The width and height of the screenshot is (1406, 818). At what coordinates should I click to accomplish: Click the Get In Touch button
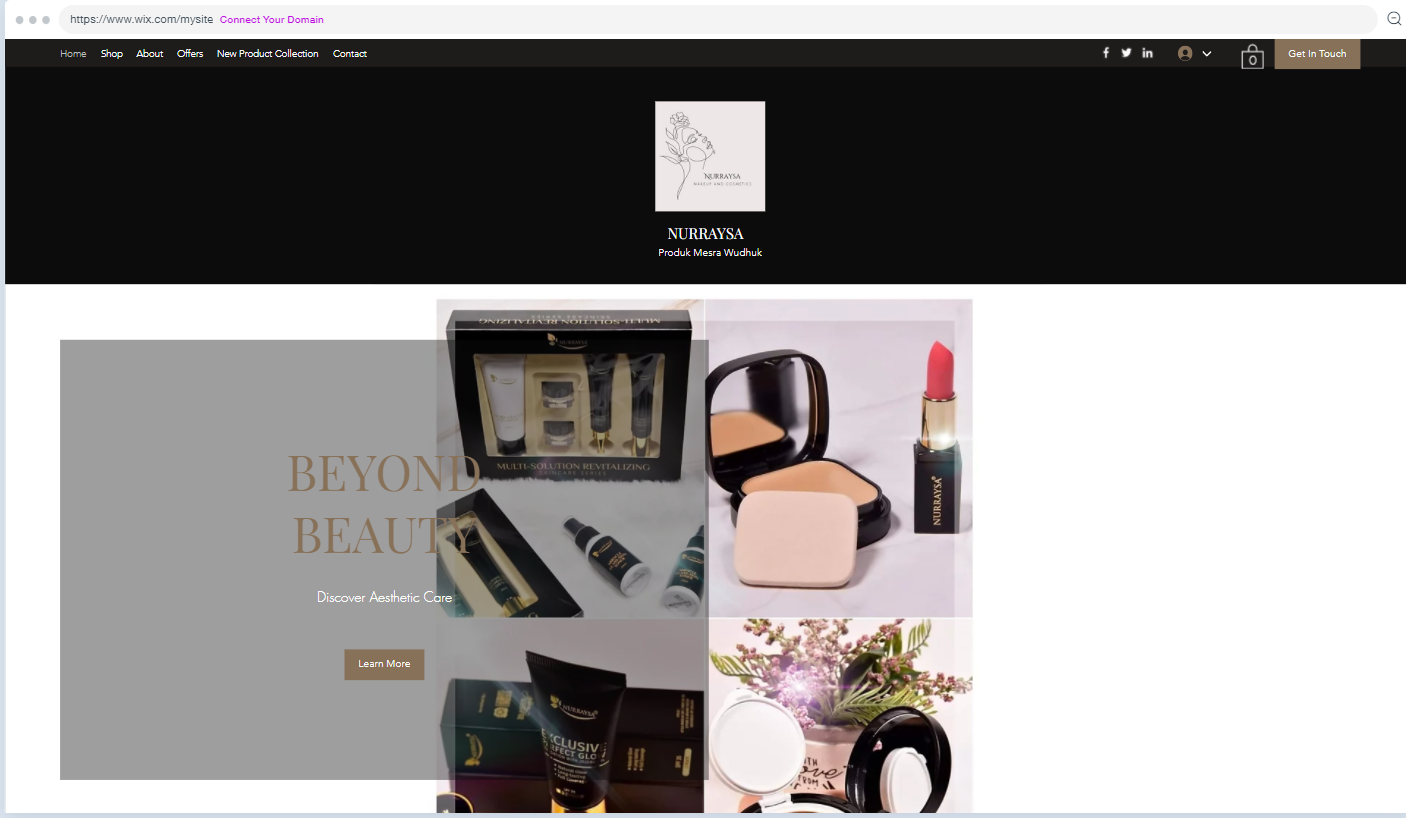1317,54
